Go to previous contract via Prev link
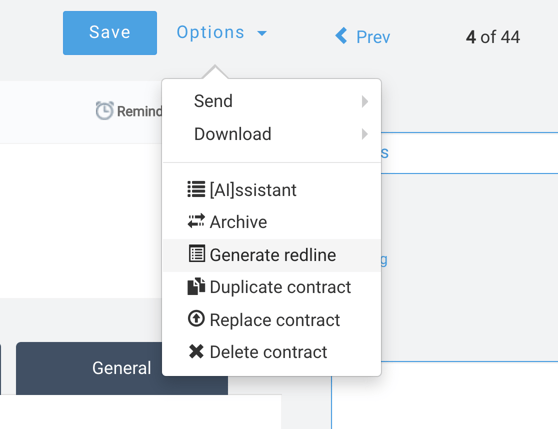The width and height of the screenshot is (558, 429). pyautogui.click(x=363, y=37)
